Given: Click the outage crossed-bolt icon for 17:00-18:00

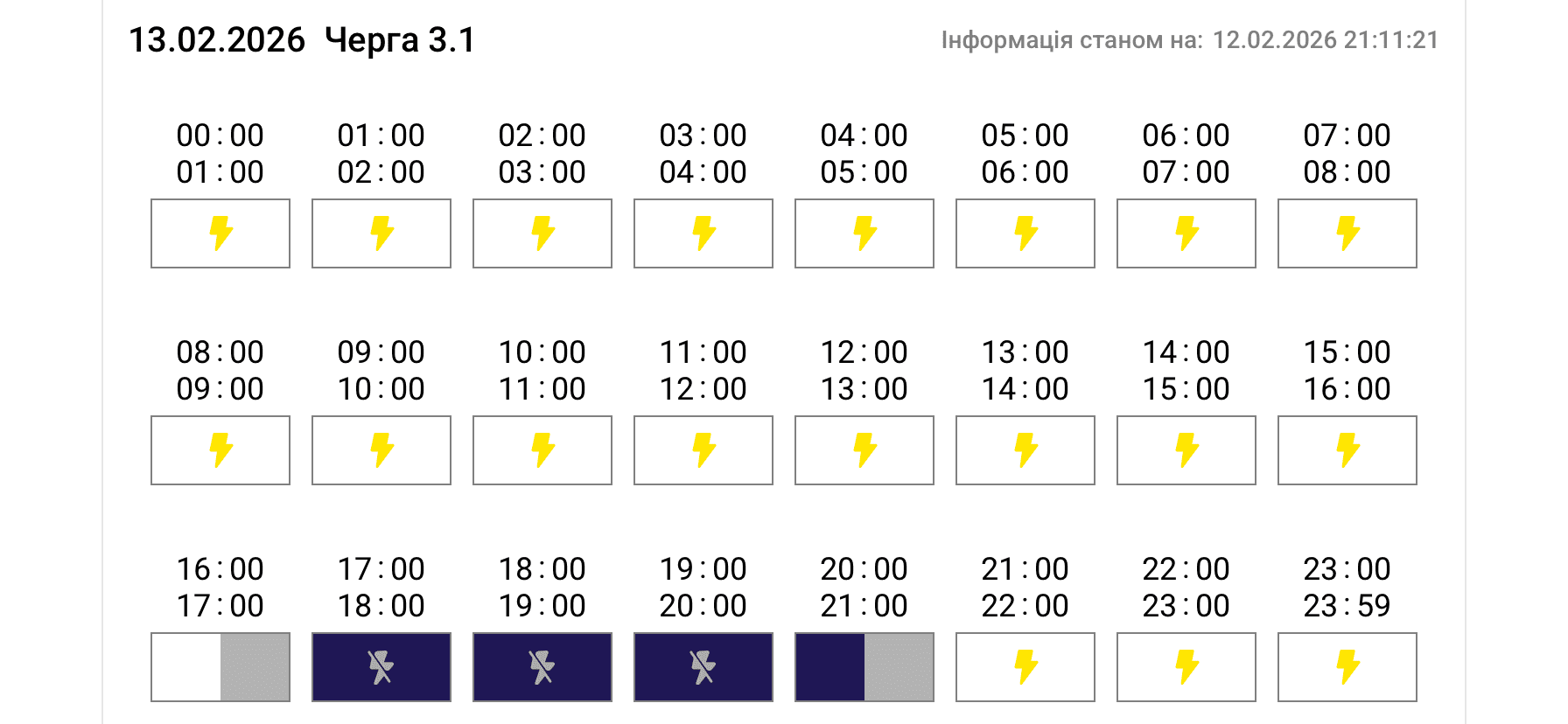Looking at the screenshot, I should [x=381, y=667].
